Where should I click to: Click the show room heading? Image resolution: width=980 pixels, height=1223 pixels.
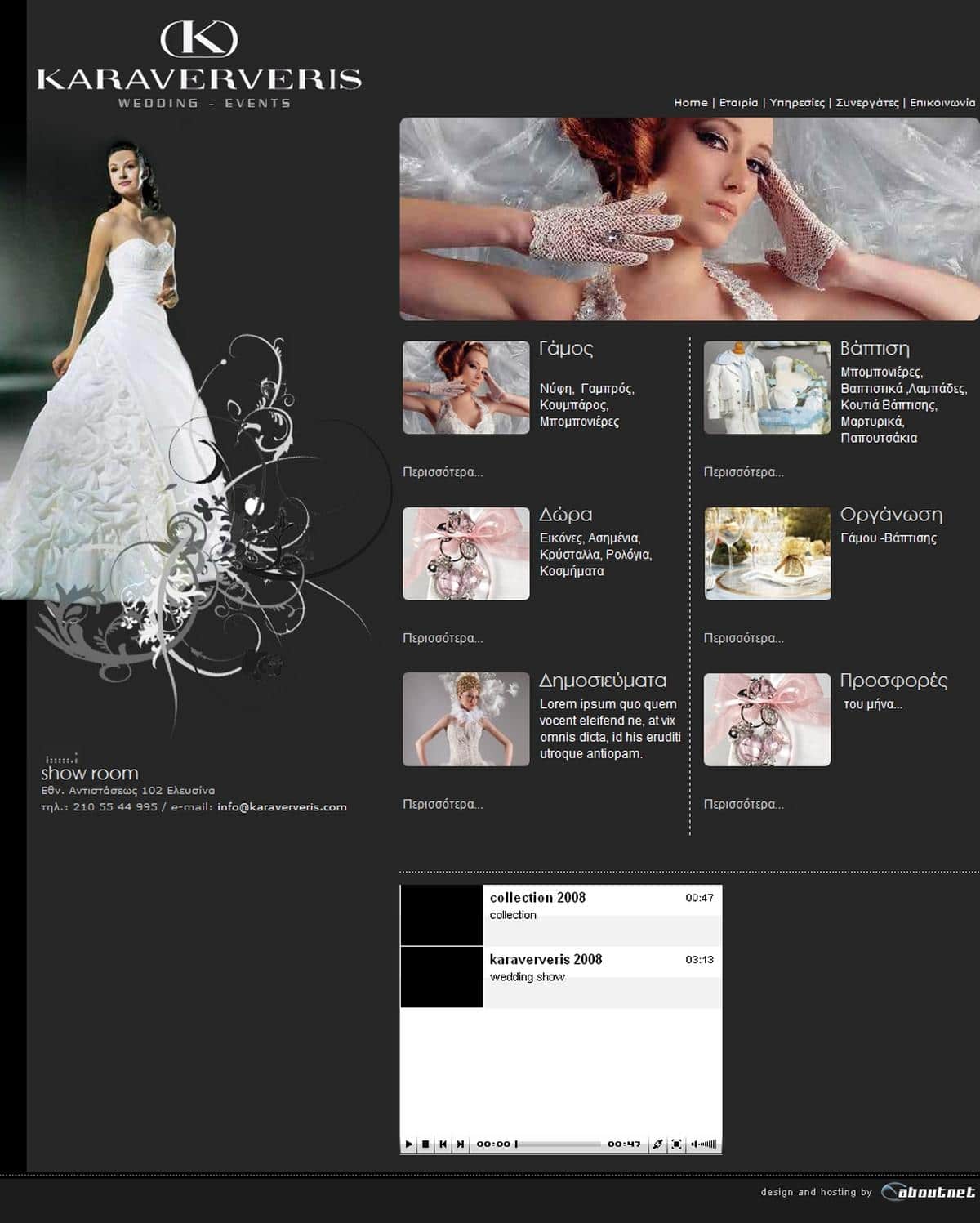coord(90,773)
